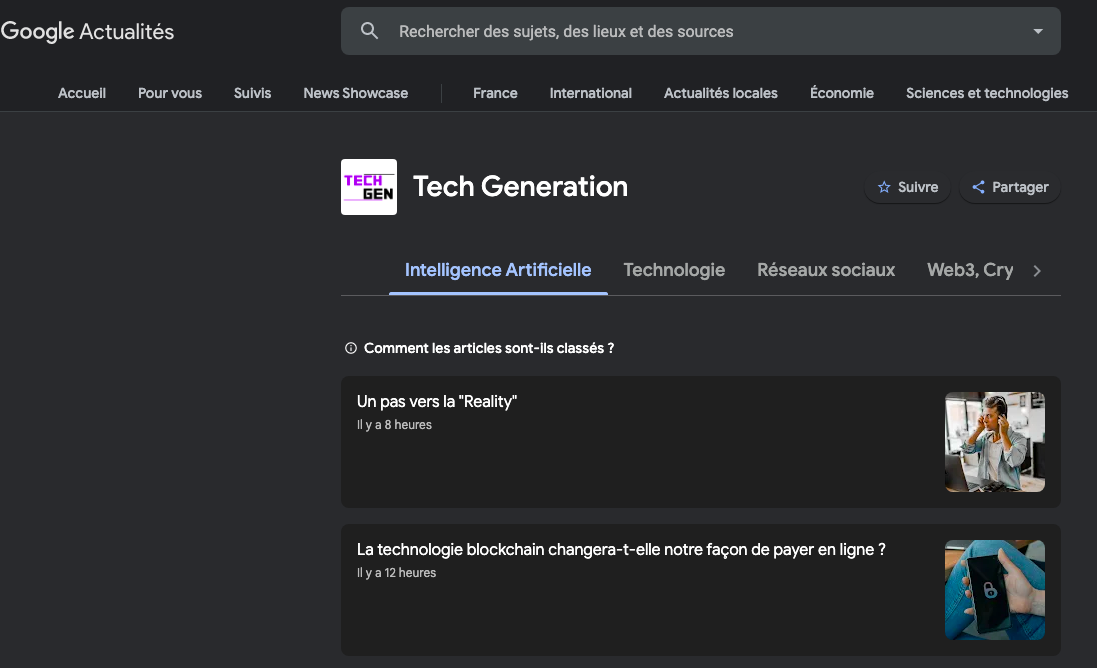Click the 'Il y a 12 heures' timestamp
This screenshot has width=1097, height=668.
397,573
